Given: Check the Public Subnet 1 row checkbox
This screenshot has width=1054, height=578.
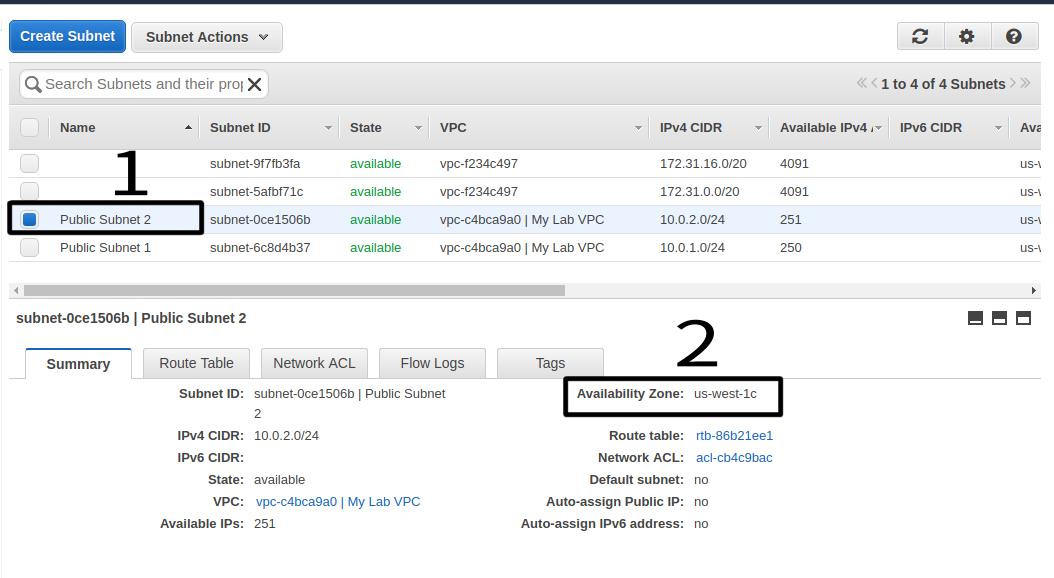Looking at the screenshot, I should point(30,248).
